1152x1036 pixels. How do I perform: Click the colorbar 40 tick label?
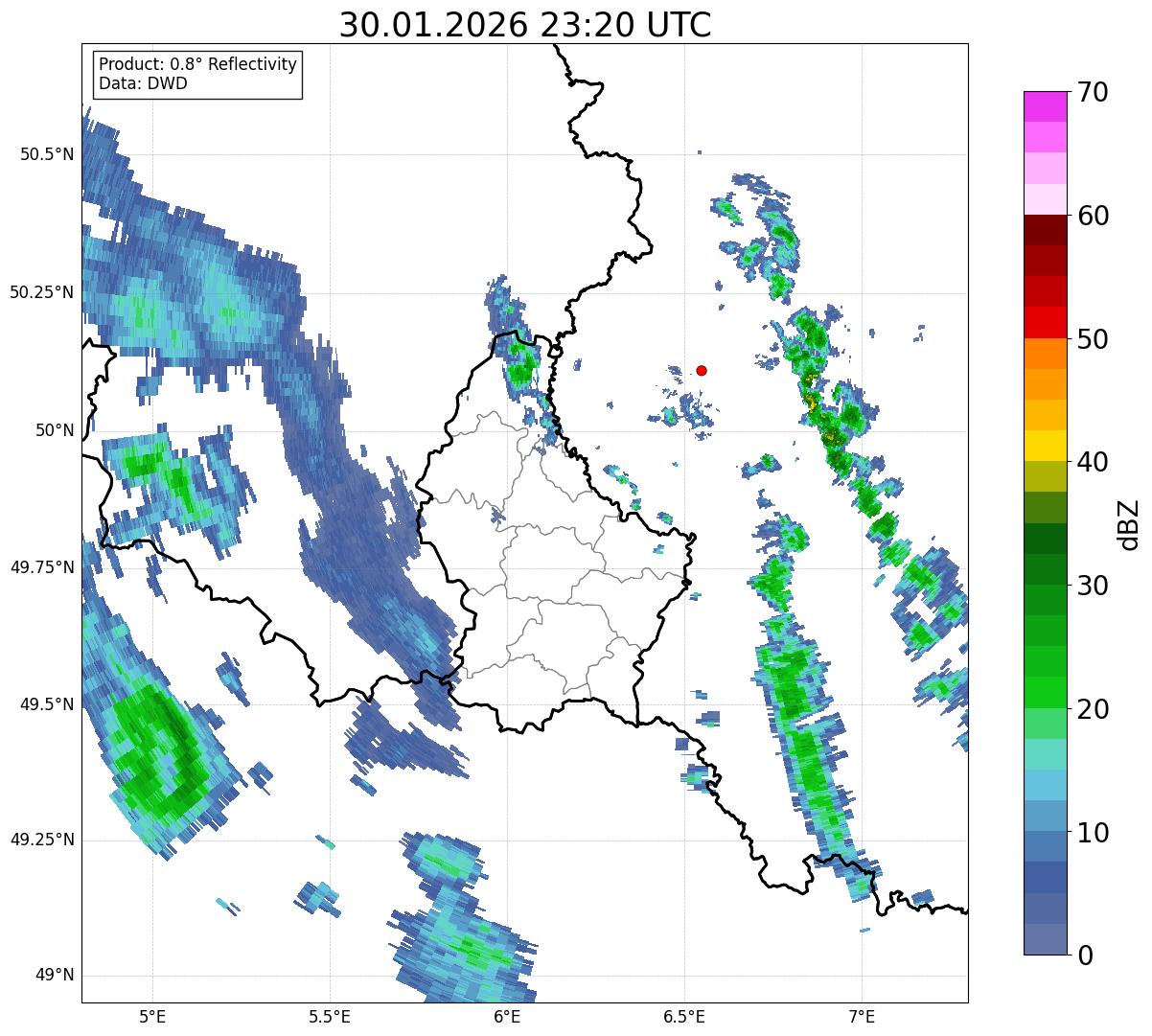[x=1093, y=462]
